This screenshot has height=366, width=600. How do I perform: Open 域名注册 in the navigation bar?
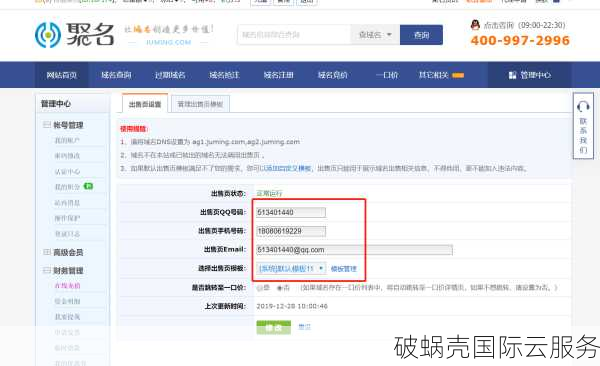tap(279, 75)
